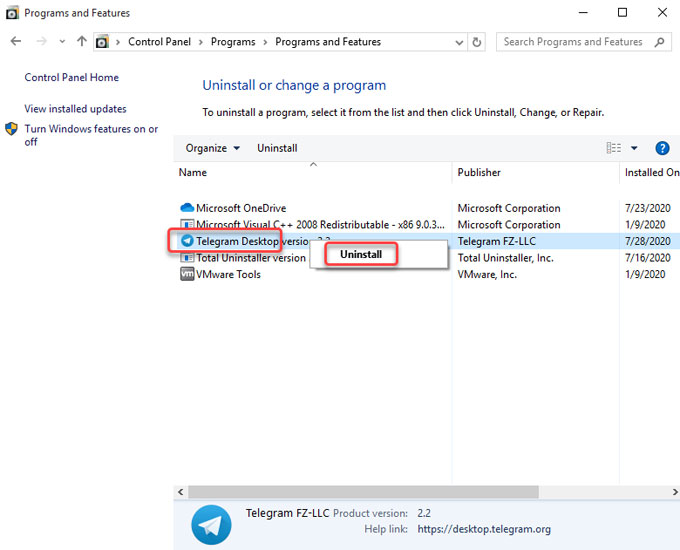Select Microsoft Visual C++ 2008 Redistributable row

click(427, 224)
